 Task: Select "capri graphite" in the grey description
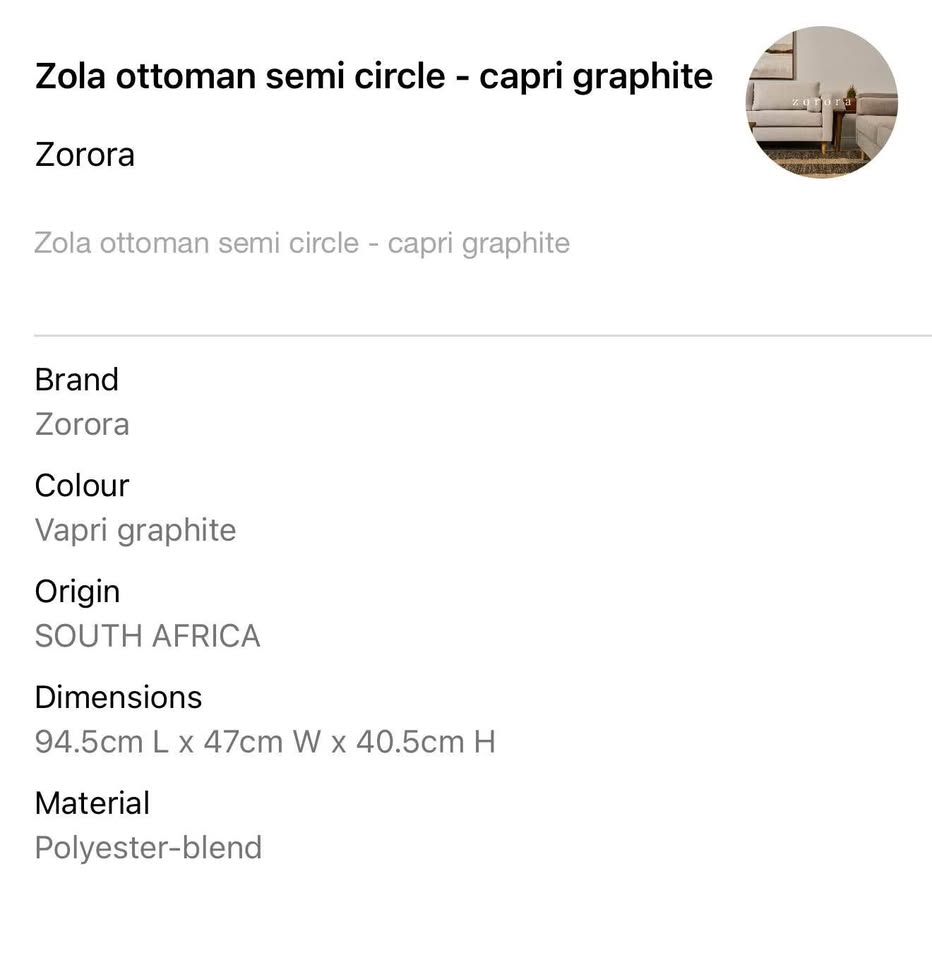coord(478,243)
